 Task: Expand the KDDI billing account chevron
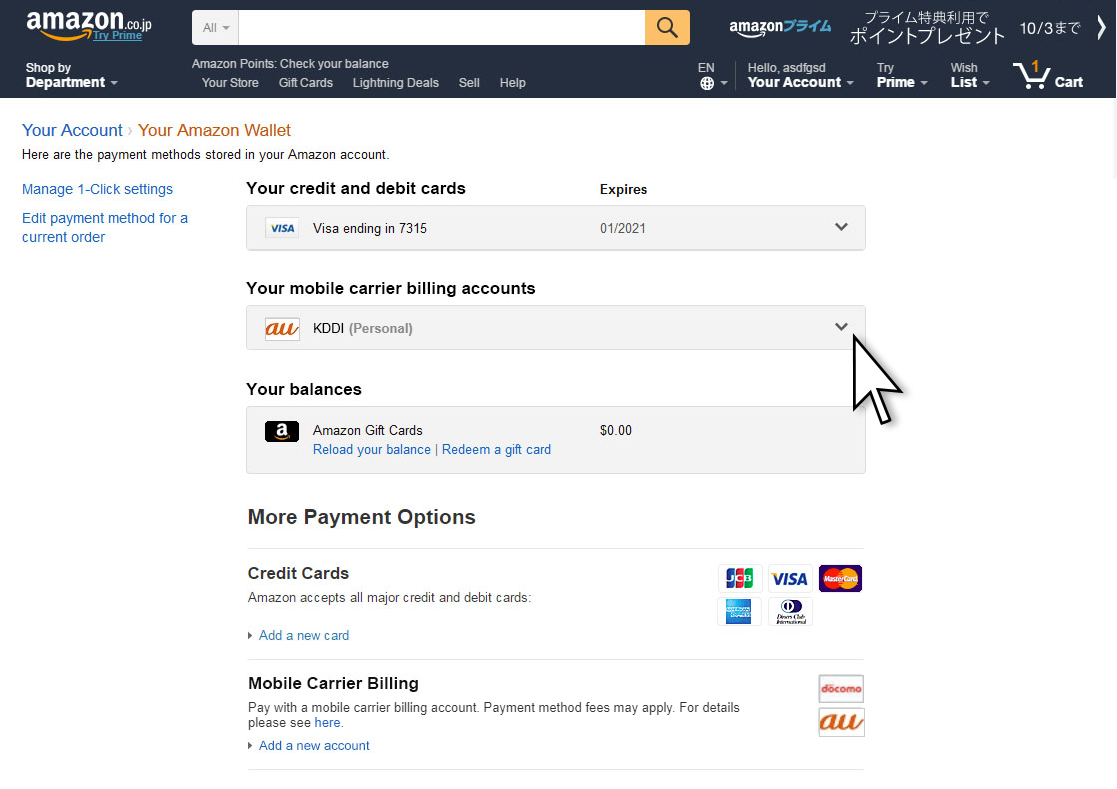click(841, 327)
